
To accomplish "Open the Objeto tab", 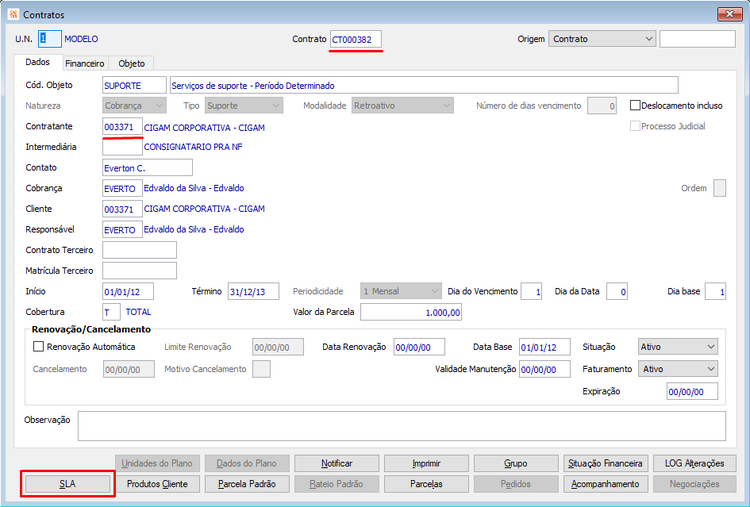I will coord(132,63).
